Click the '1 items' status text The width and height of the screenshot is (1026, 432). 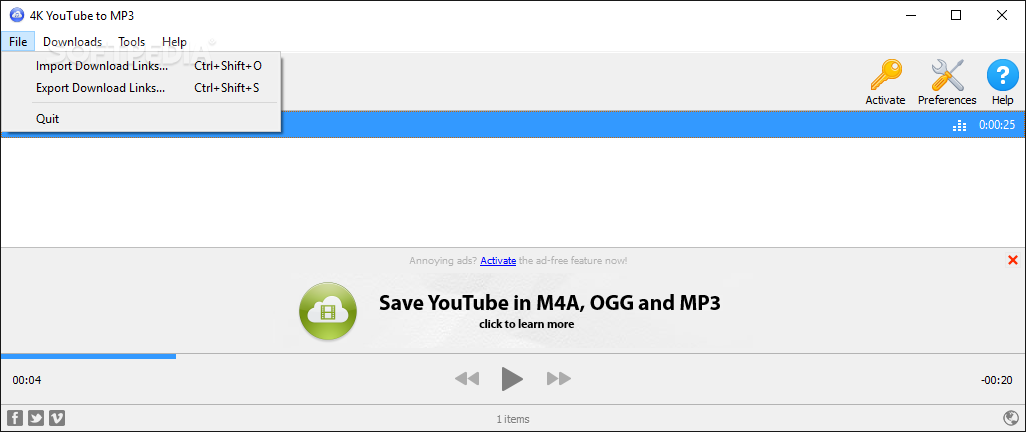(x=513, y=419)
